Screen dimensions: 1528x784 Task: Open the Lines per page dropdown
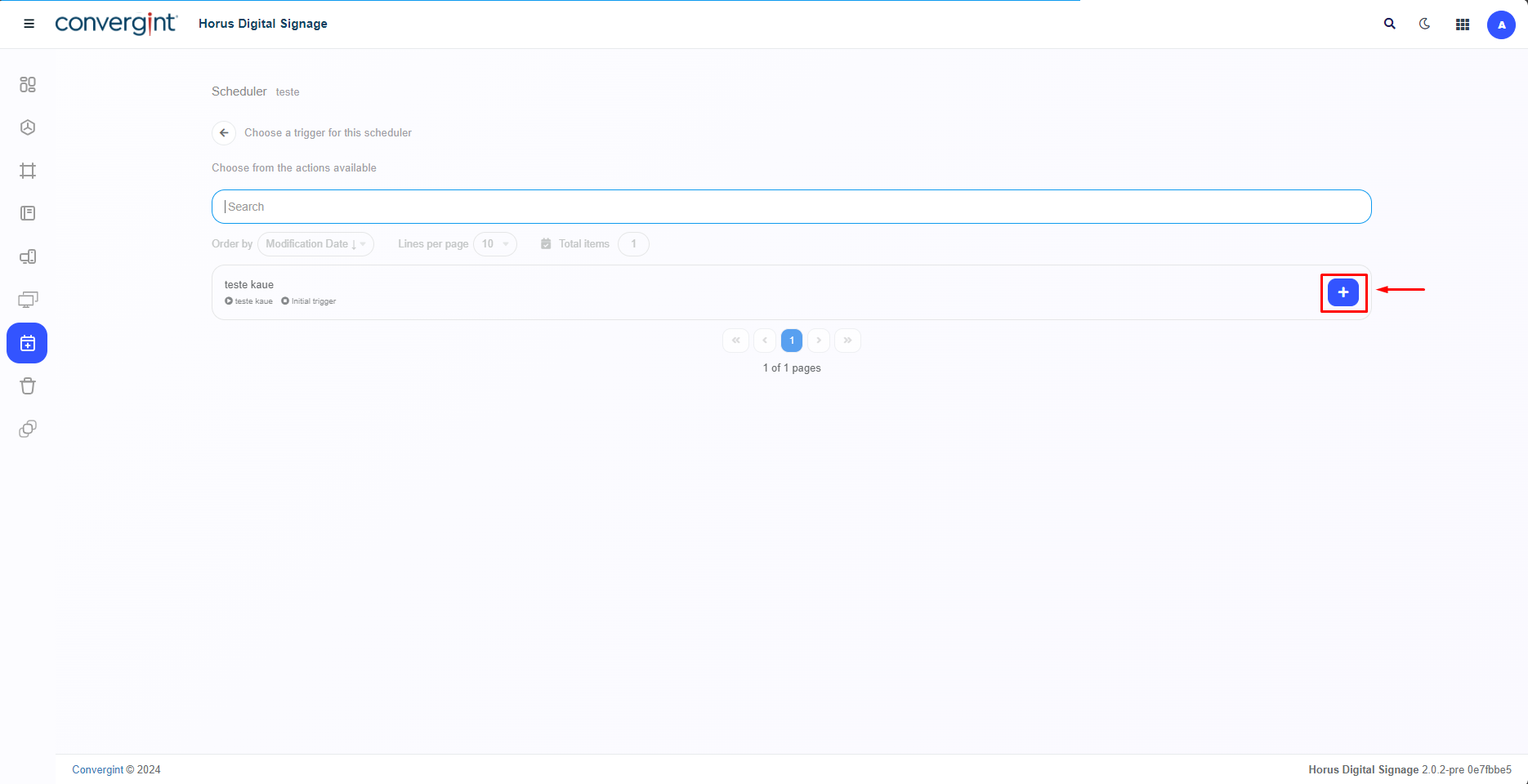(494, 244)
